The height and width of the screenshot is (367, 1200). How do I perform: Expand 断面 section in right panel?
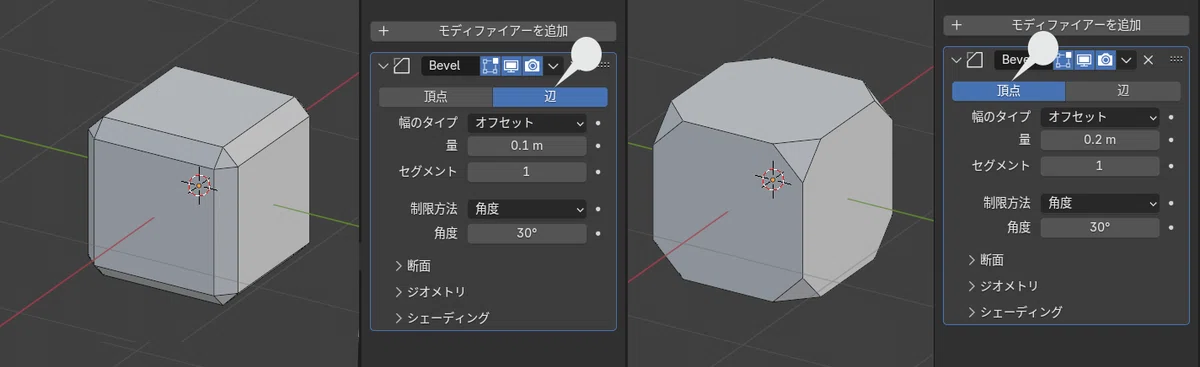tap(986, 260)
